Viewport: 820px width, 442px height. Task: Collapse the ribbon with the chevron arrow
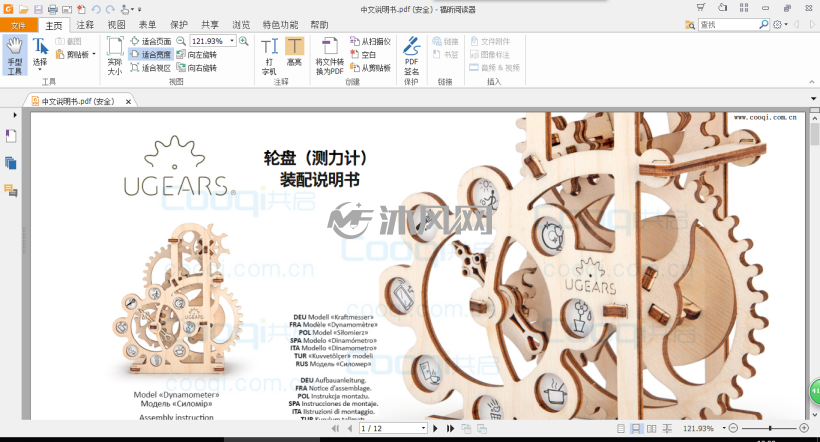(812, 82)
